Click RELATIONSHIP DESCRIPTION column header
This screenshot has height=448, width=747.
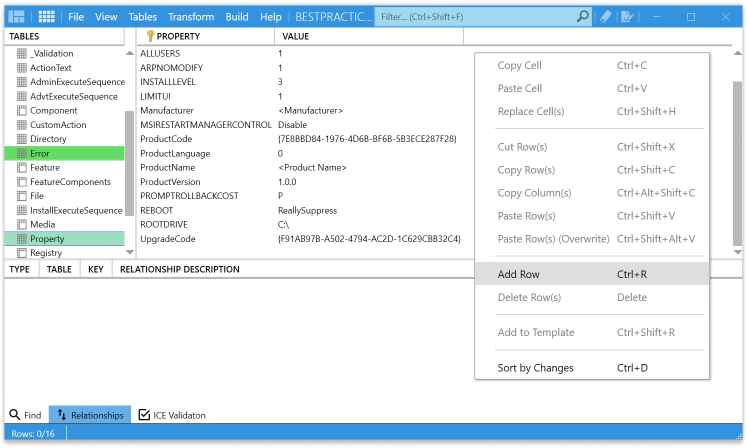180,269
